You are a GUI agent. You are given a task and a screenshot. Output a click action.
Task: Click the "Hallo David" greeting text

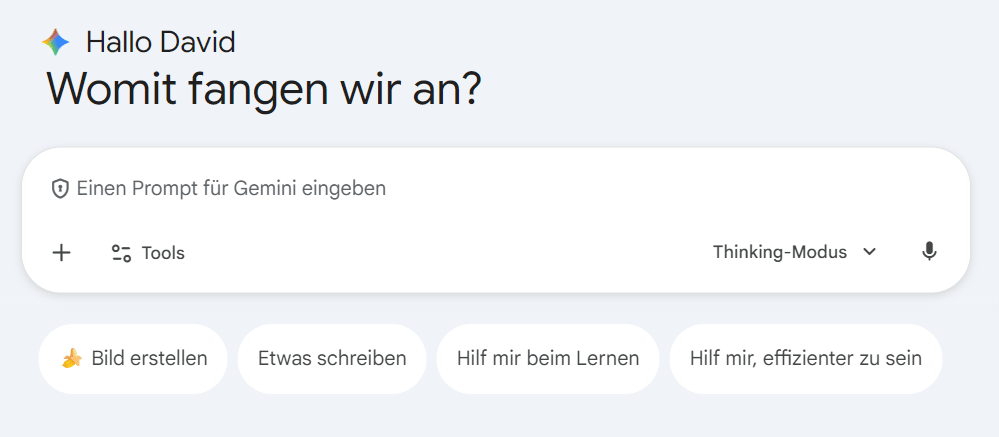[160, 42]
